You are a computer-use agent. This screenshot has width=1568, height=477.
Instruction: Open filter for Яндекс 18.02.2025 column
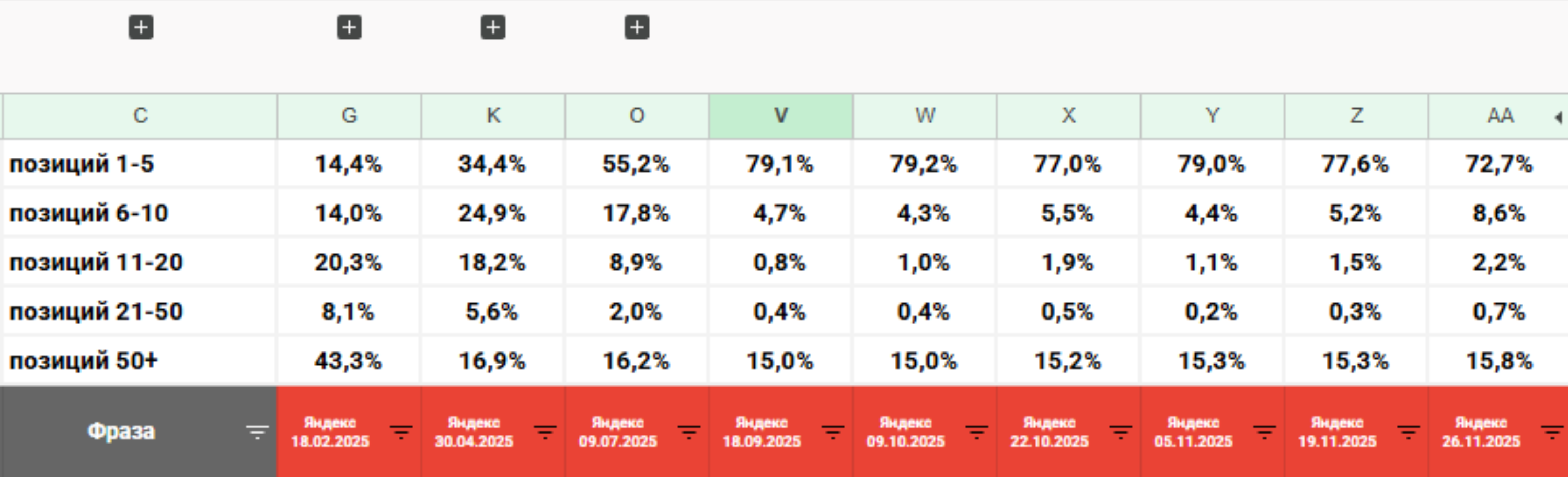coord(401,433)
